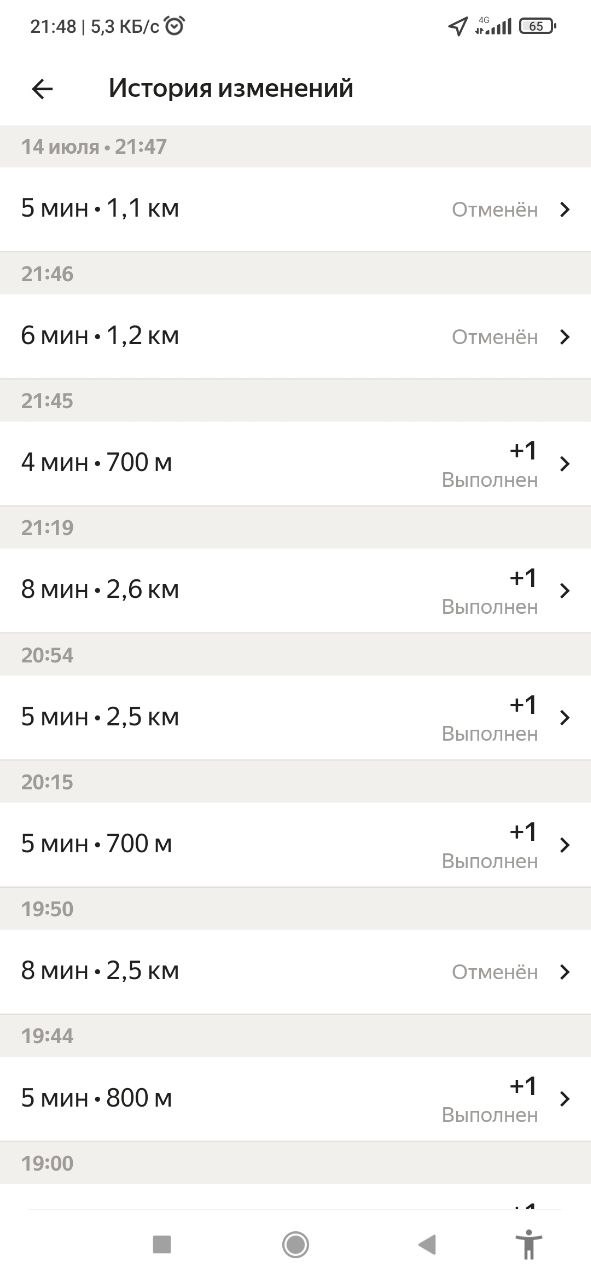Expand the 6 мин 1,2 км chevron

tap(565, 337)
